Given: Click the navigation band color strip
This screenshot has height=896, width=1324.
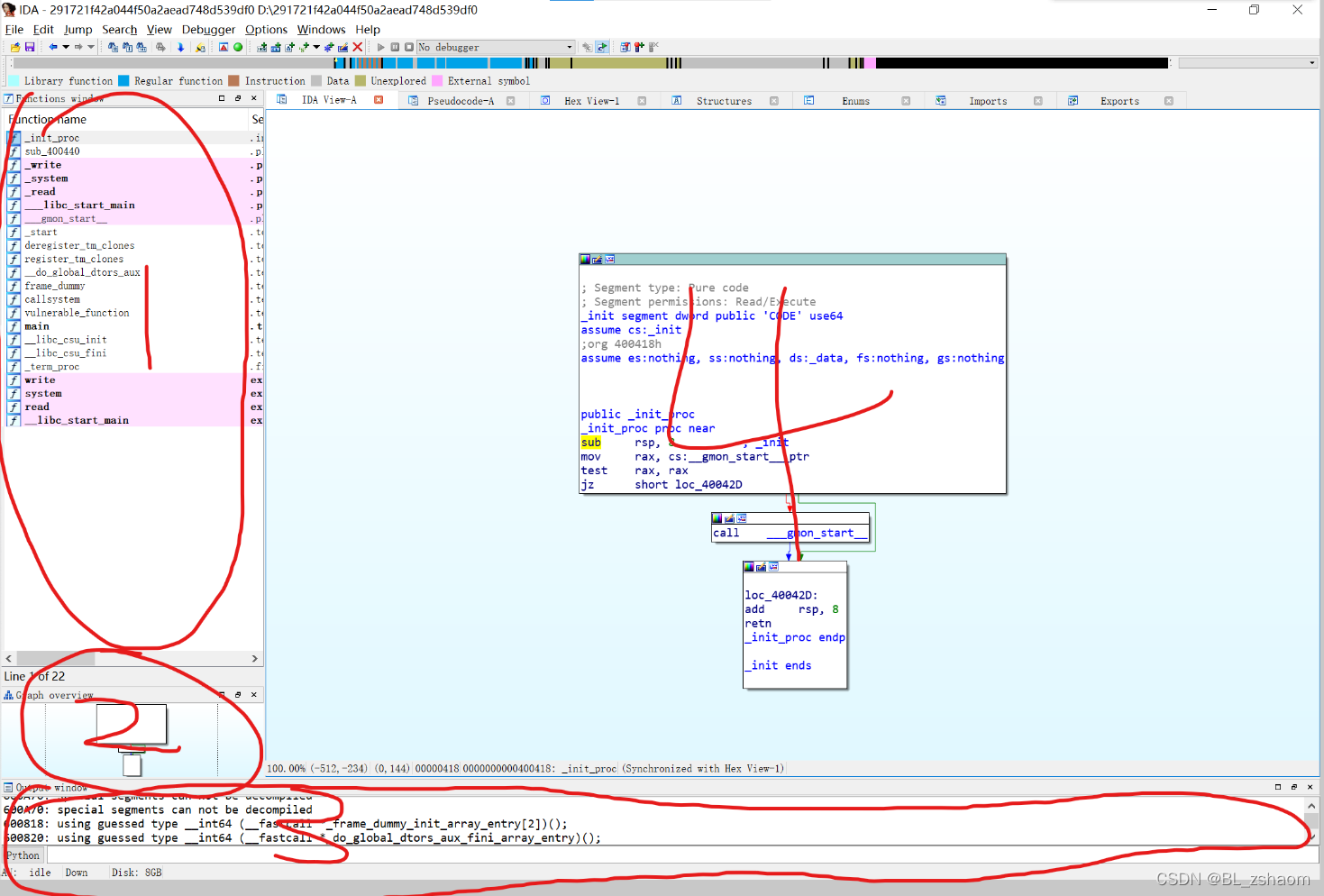Looking at the screenshot, I should click(x=590, y=63).
